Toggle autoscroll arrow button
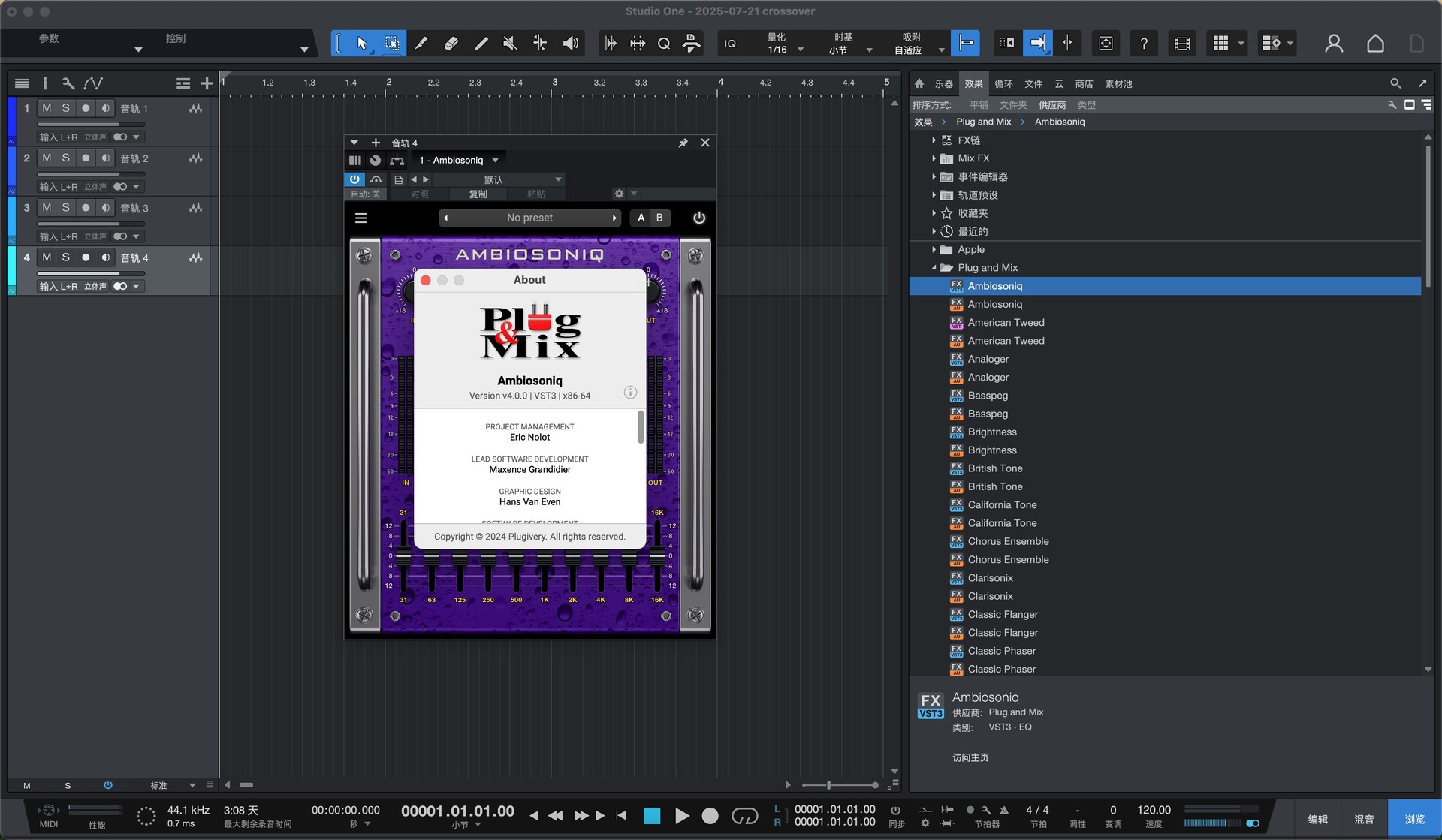This screenshot has width=1442, height=840. click(x=1037, y=44)
